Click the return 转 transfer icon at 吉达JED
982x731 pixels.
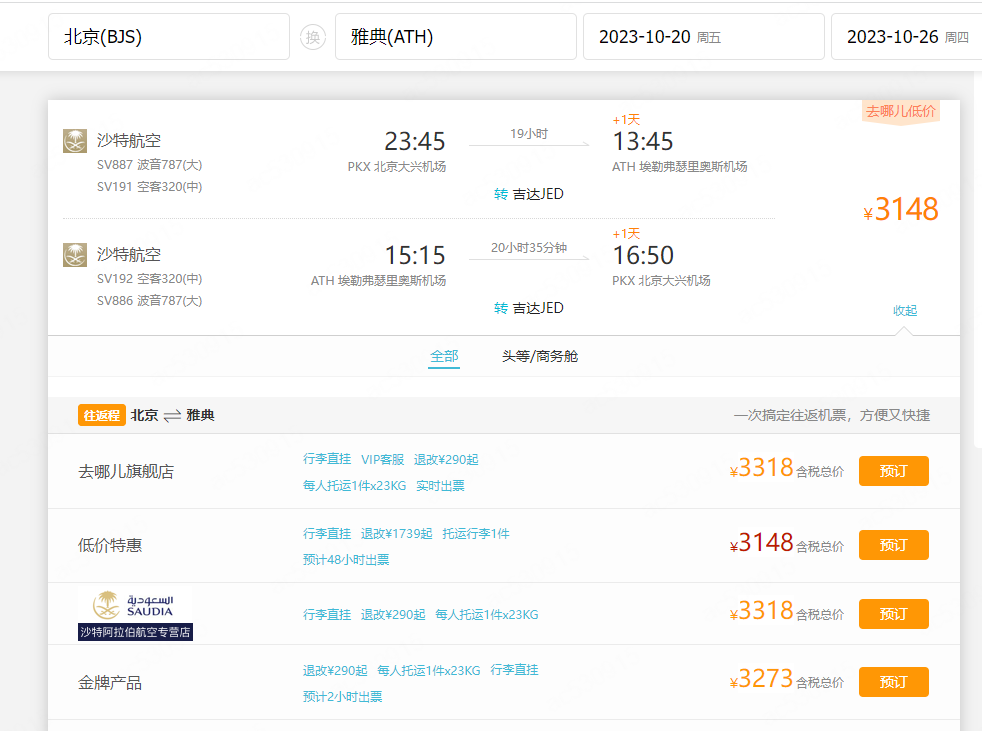pos(500,308)
